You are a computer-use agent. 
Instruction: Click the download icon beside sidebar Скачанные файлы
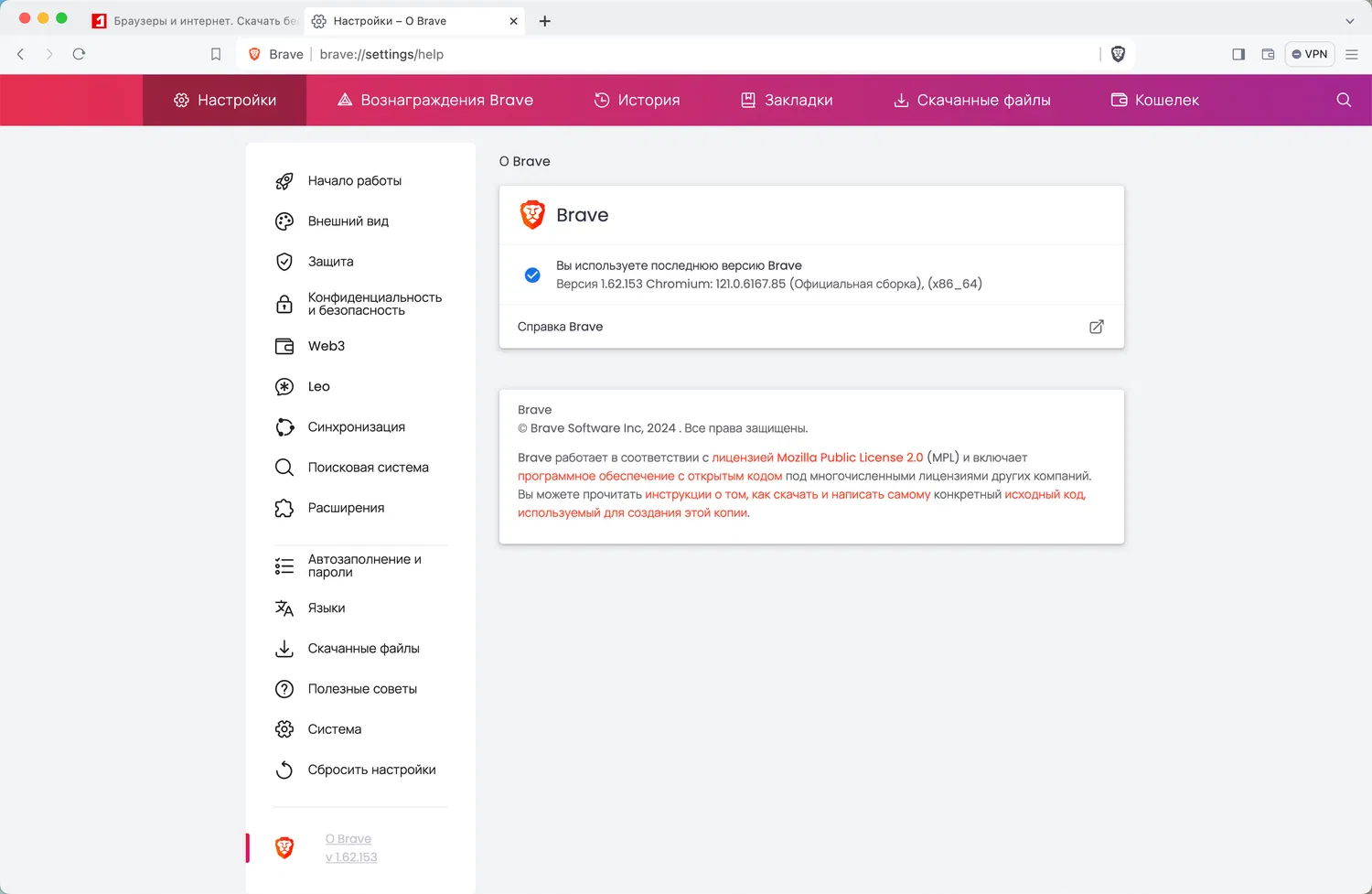coord(284,649)
